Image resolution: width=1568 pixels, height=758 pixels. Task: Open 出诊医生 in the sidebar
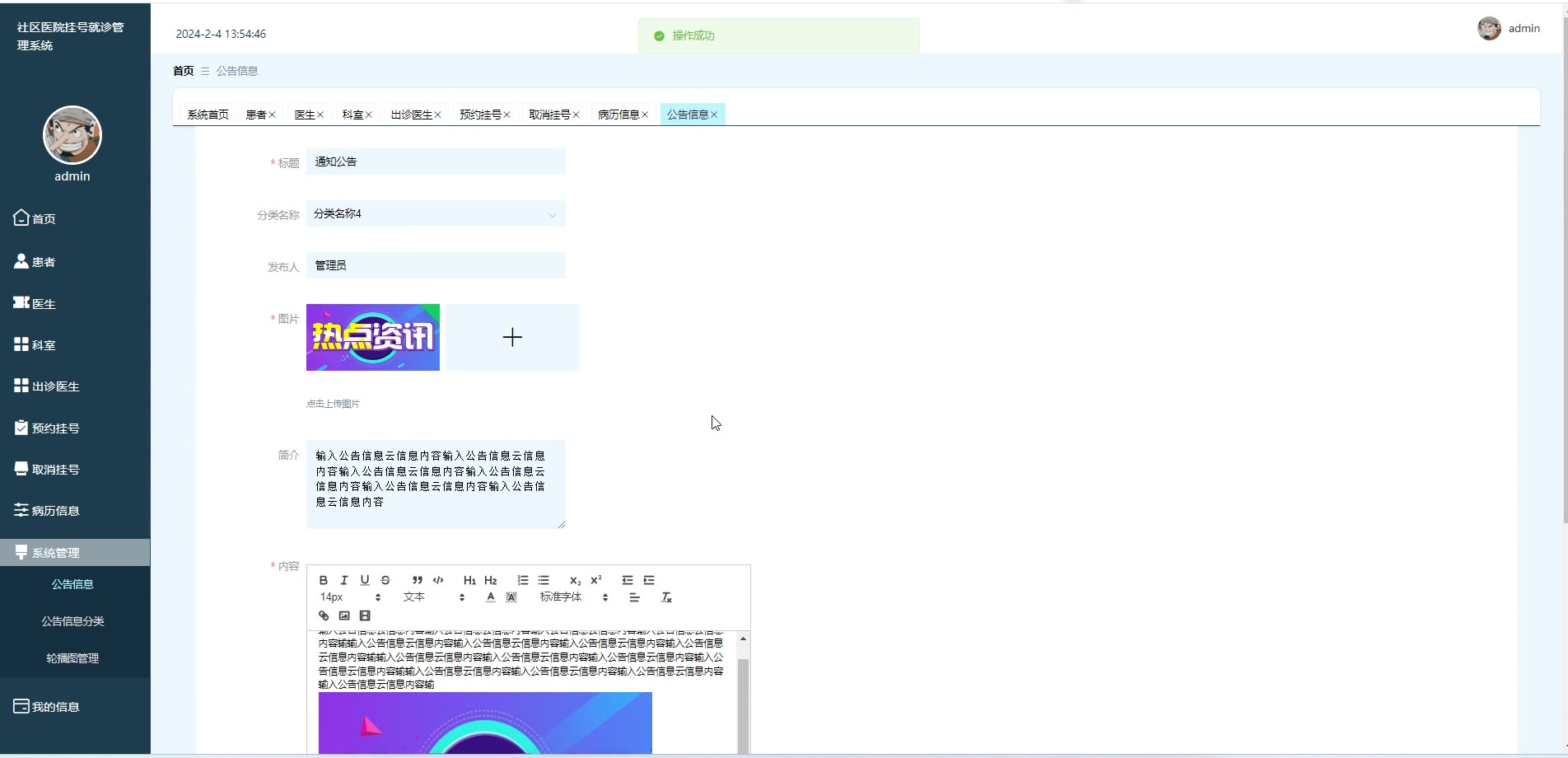(75, 386)
